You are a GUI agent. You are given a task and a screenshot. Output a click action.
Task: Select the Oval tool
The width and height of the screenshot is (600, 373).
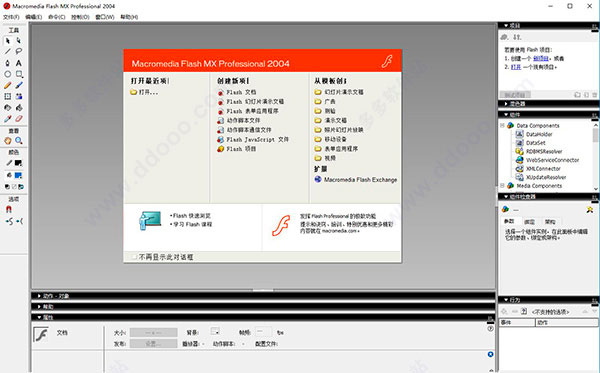[7, 74]
